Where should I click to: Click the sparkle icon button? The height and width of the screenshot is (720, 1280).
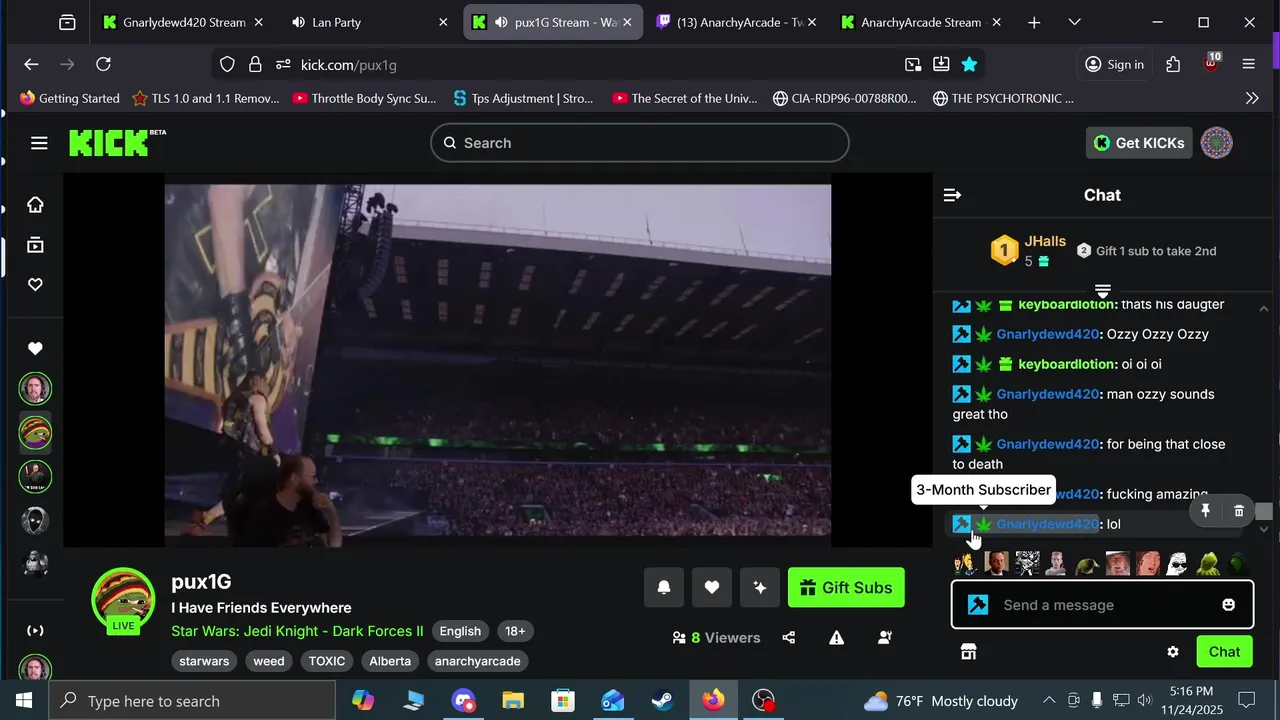760,588
